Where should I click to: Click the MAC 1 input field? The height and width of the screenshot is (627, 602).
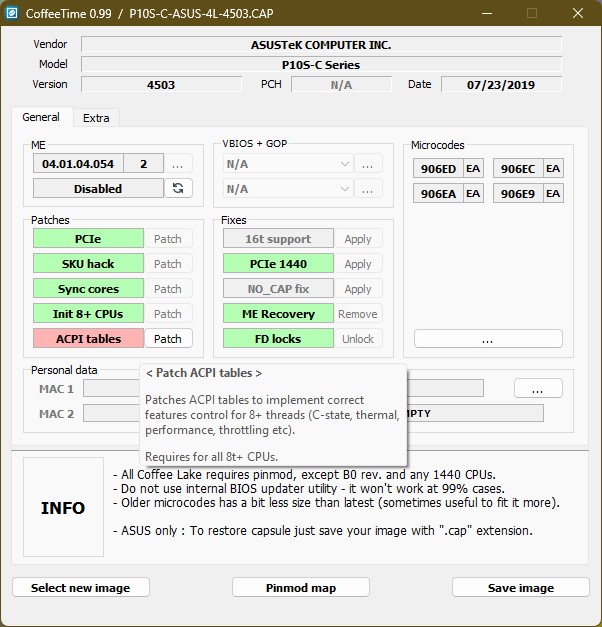coord(112,389)
